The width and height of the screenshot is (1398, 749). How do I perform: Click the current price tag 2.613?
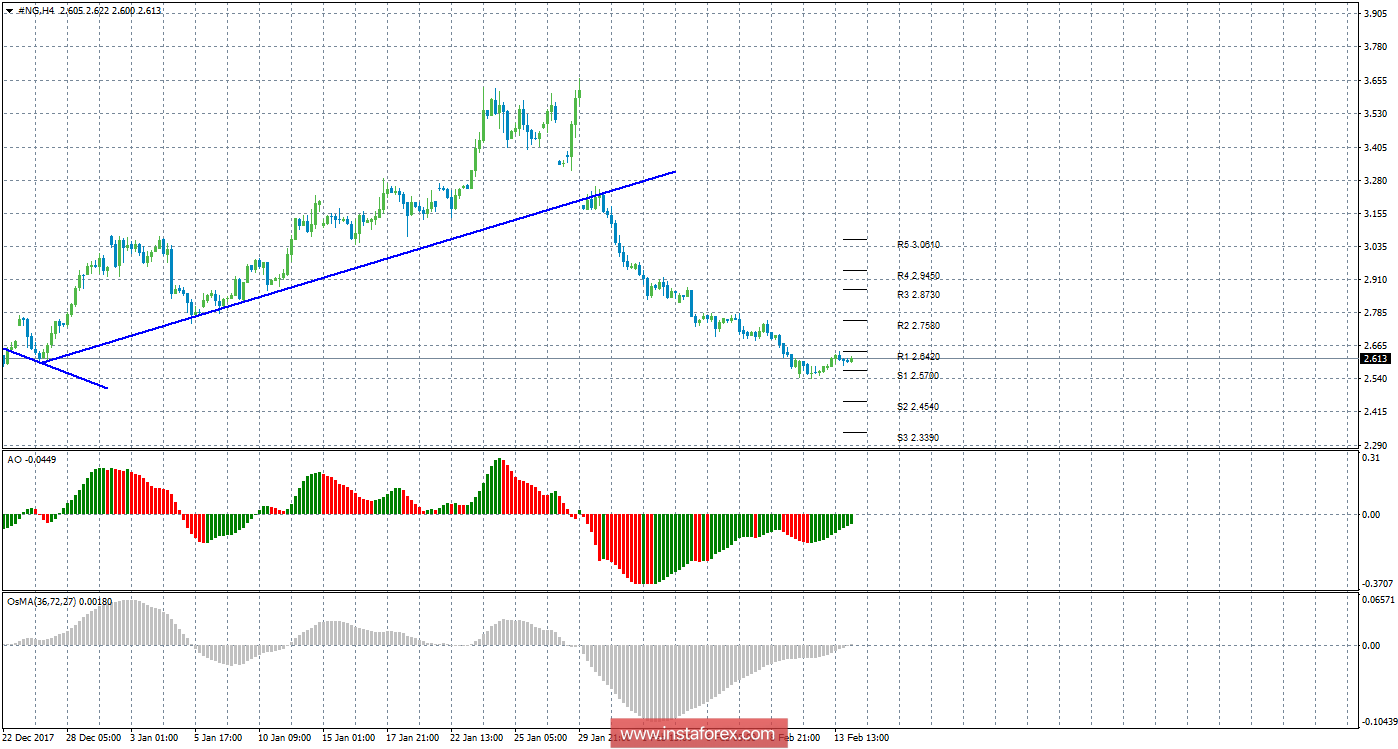coord(1375,358)
